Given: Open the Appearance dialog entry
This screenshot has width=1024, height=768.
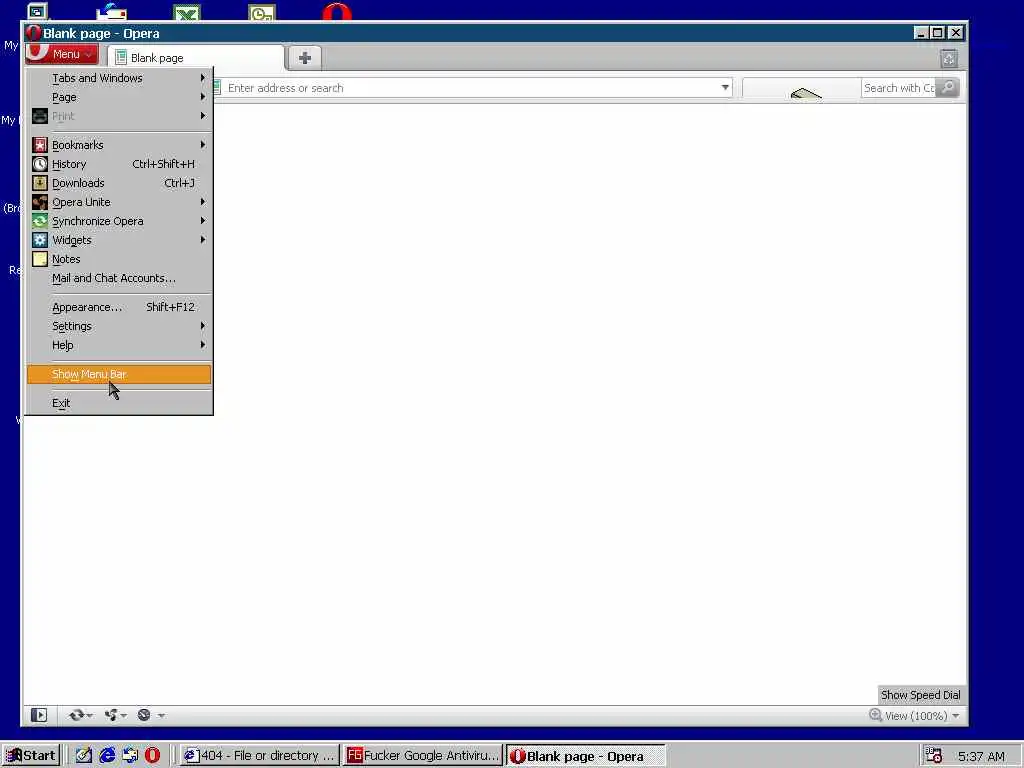Looking at the screenshot, I should click(x=119, y=307).
